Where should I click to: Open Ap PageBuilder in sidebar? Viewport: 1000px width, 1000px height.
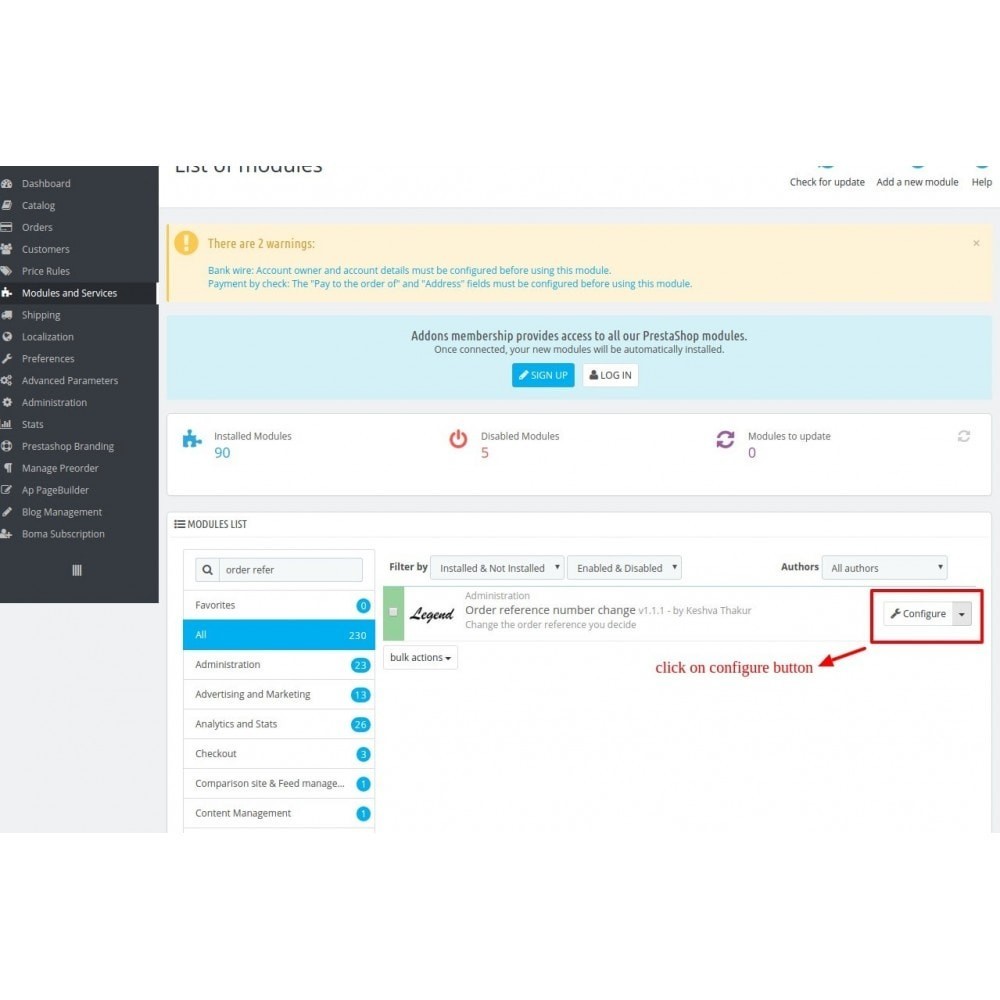click(55, 490)
